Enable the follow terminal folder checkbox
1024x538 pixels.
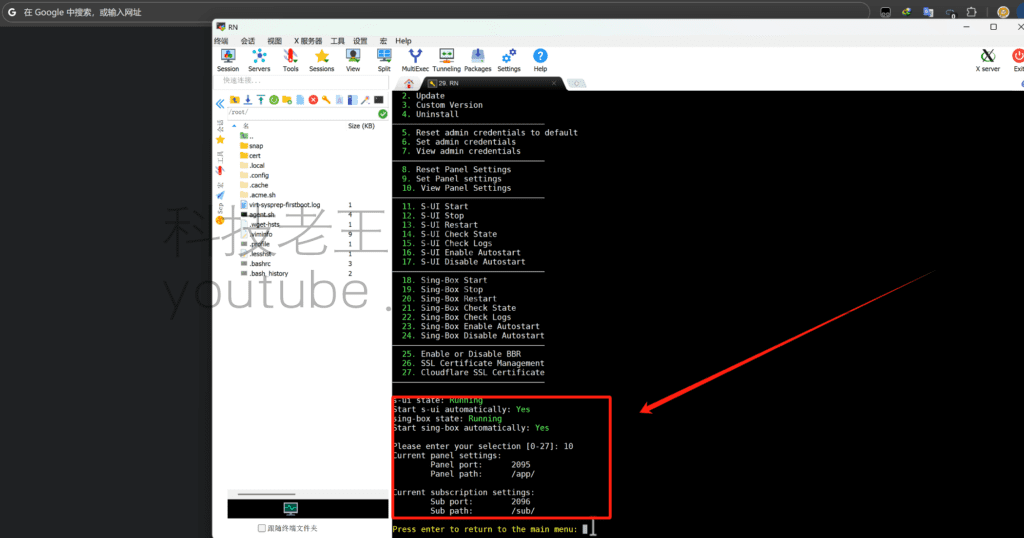pyautogui.click(x=262, y=528)
